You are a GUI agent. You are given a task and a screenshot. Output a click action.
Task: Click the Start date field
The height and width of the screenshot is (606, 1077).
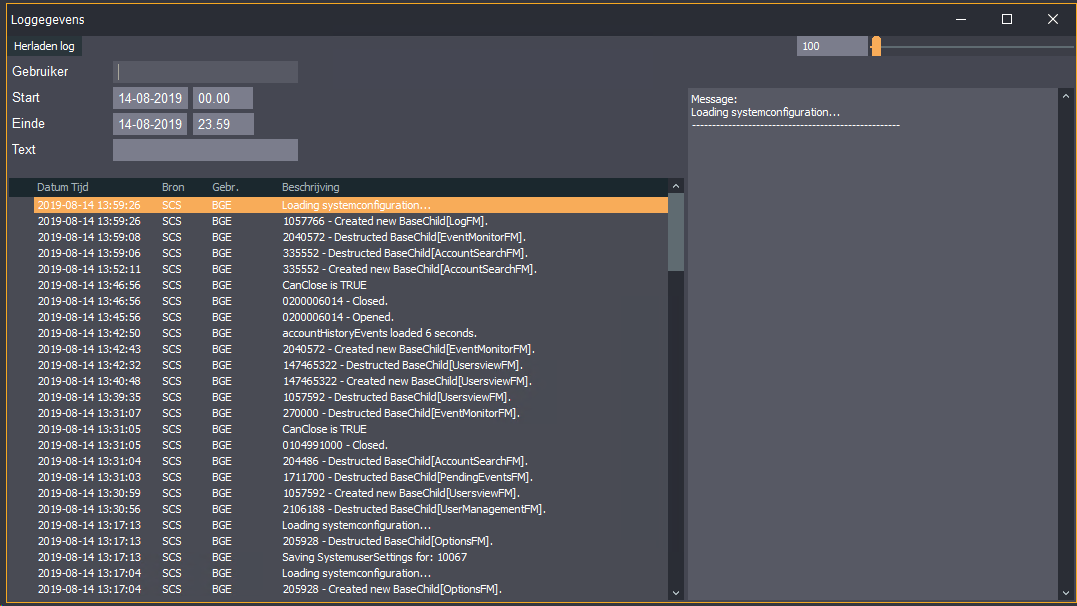[150, 98]
